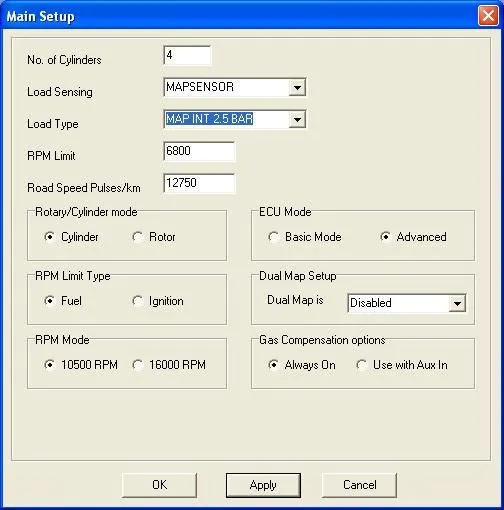Confirm settings with OK button
Image resolution: width=504 pixels, height=510 pixels.
coord(159,485)
